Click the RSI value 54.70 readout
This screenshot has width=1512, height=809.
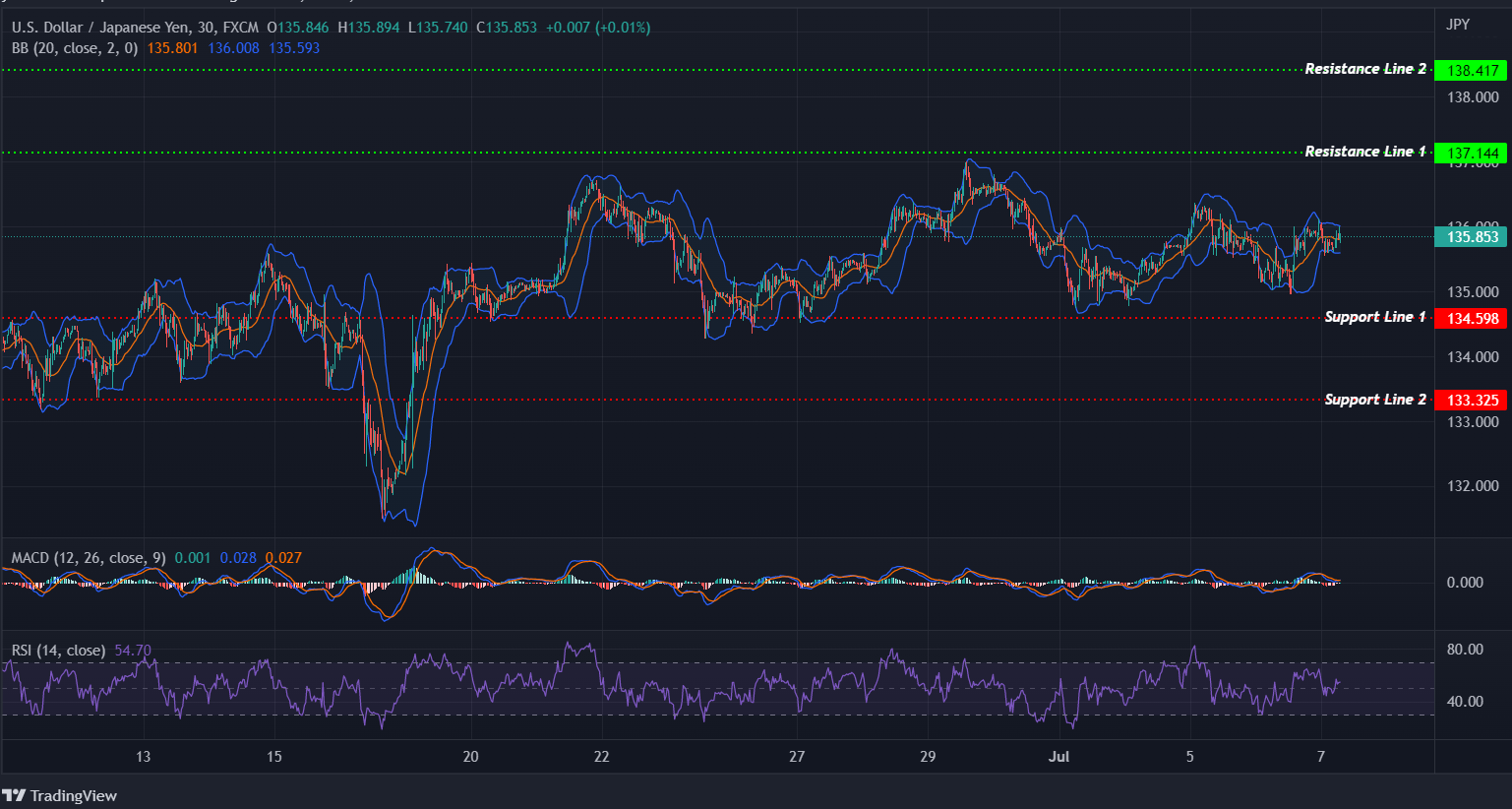point(133,651)
